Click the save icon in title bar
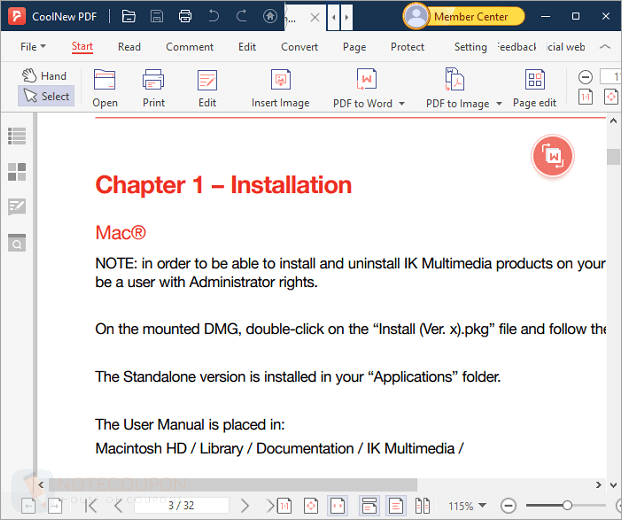 157,16
